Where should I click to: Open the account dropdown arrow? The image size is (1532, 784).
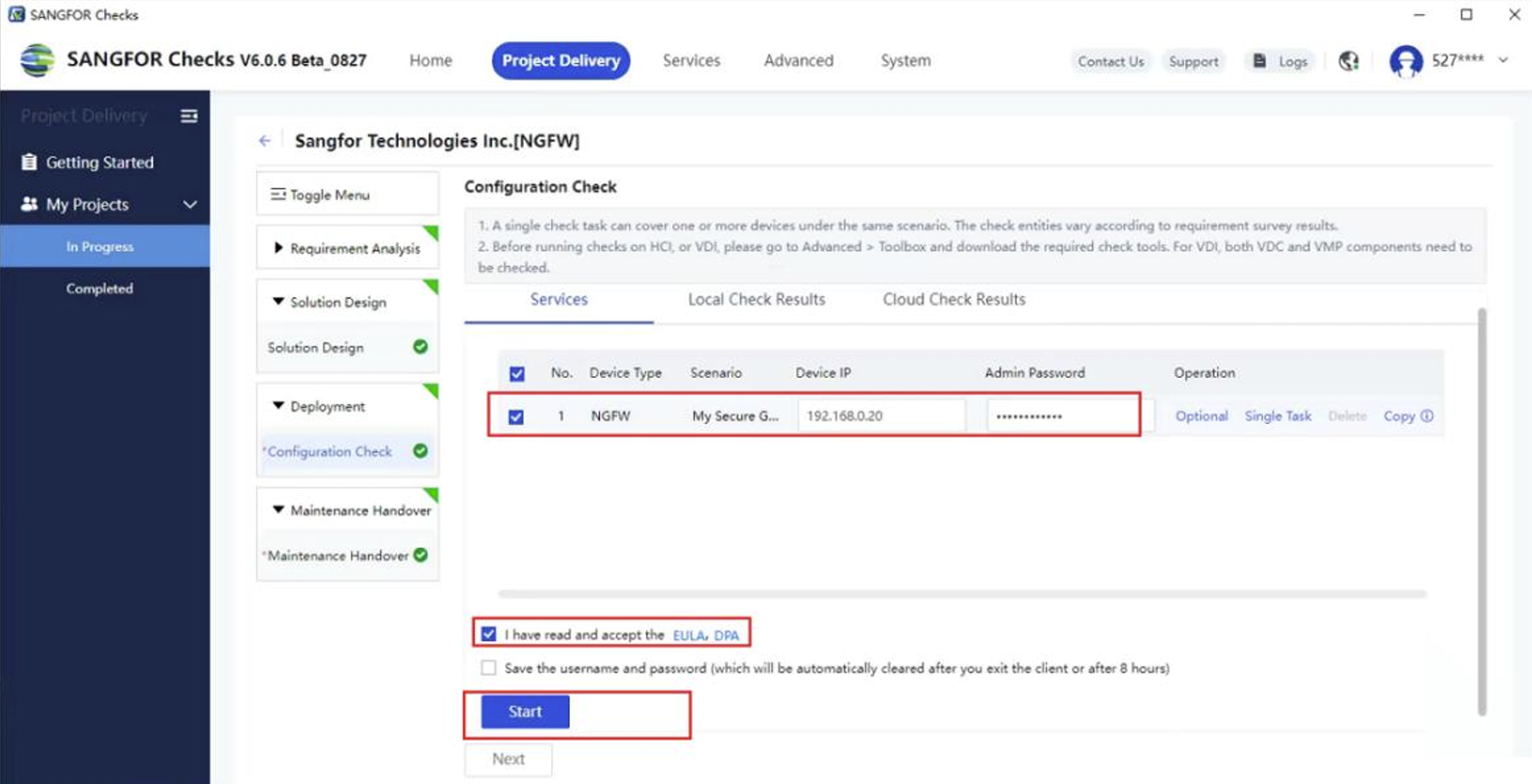coord(1503,60)
